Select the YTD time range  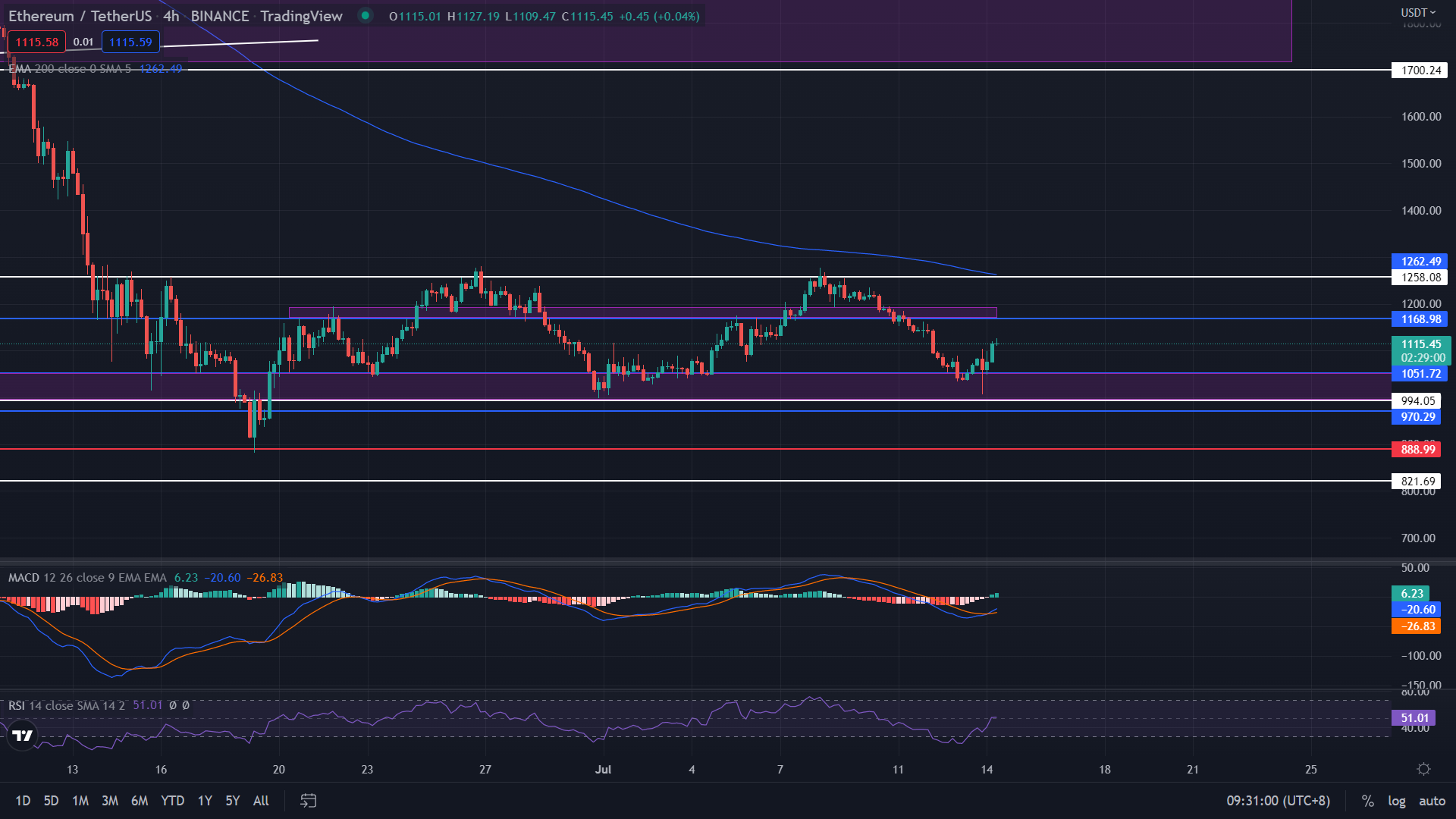pos(172,801)
